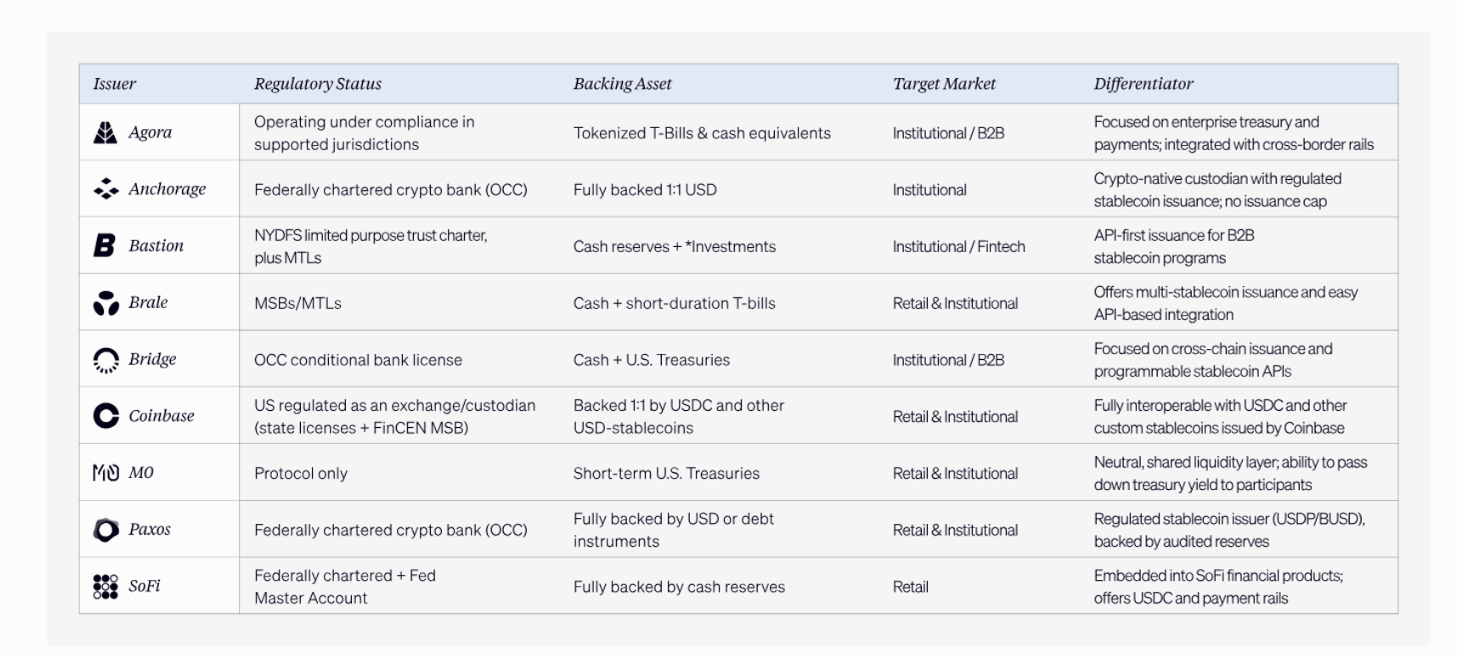
Task: Click the Bridge arch logo icon
Action: pyautogui.click(x=106, y=360)
